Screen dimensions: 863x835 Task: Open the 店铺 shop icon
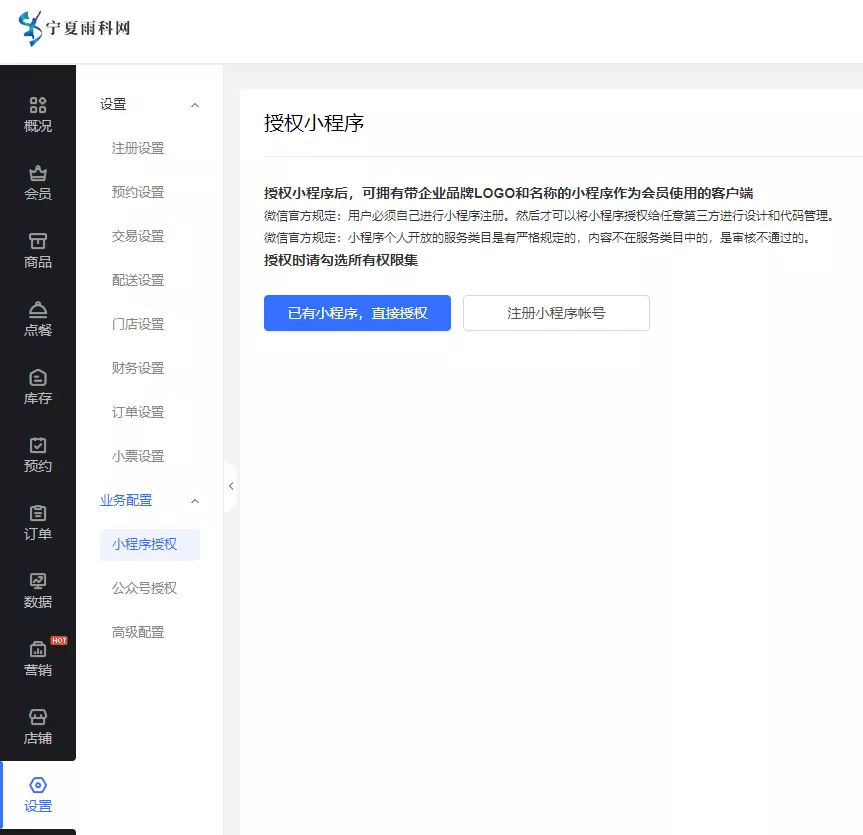click(37, 717)
